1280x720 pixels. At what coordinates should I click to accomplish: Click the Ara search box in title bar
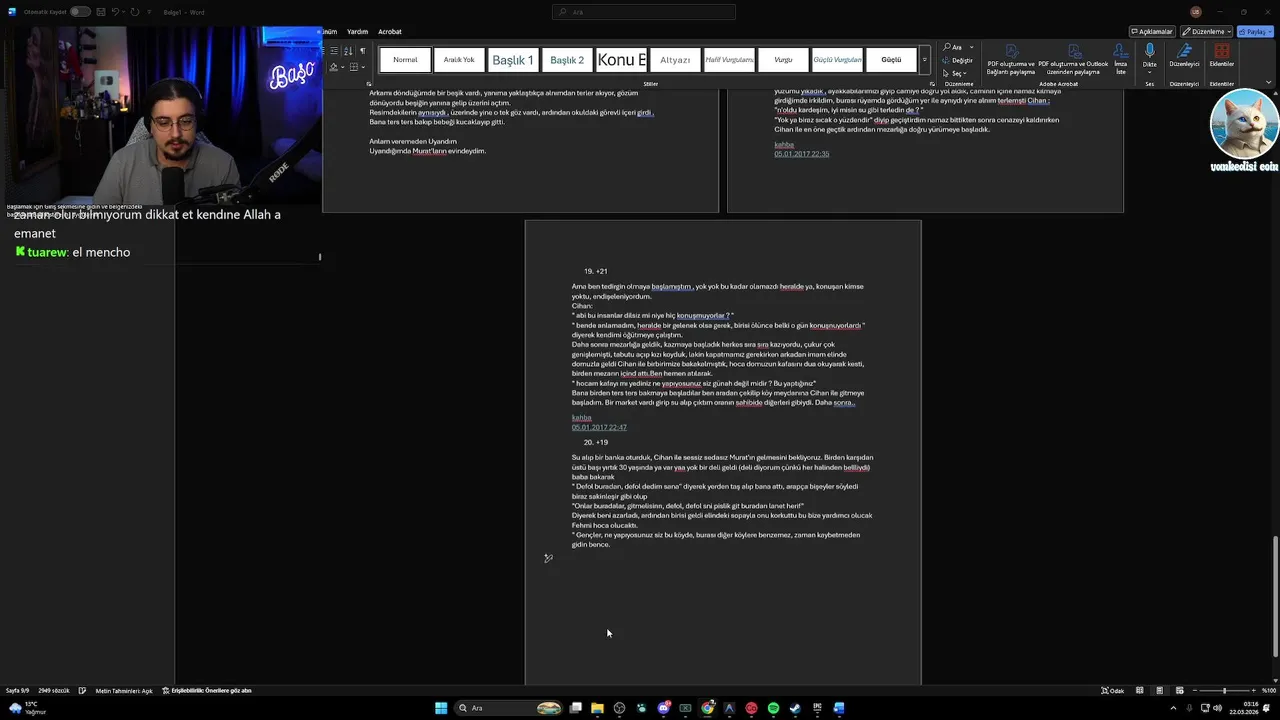(643, 12)
